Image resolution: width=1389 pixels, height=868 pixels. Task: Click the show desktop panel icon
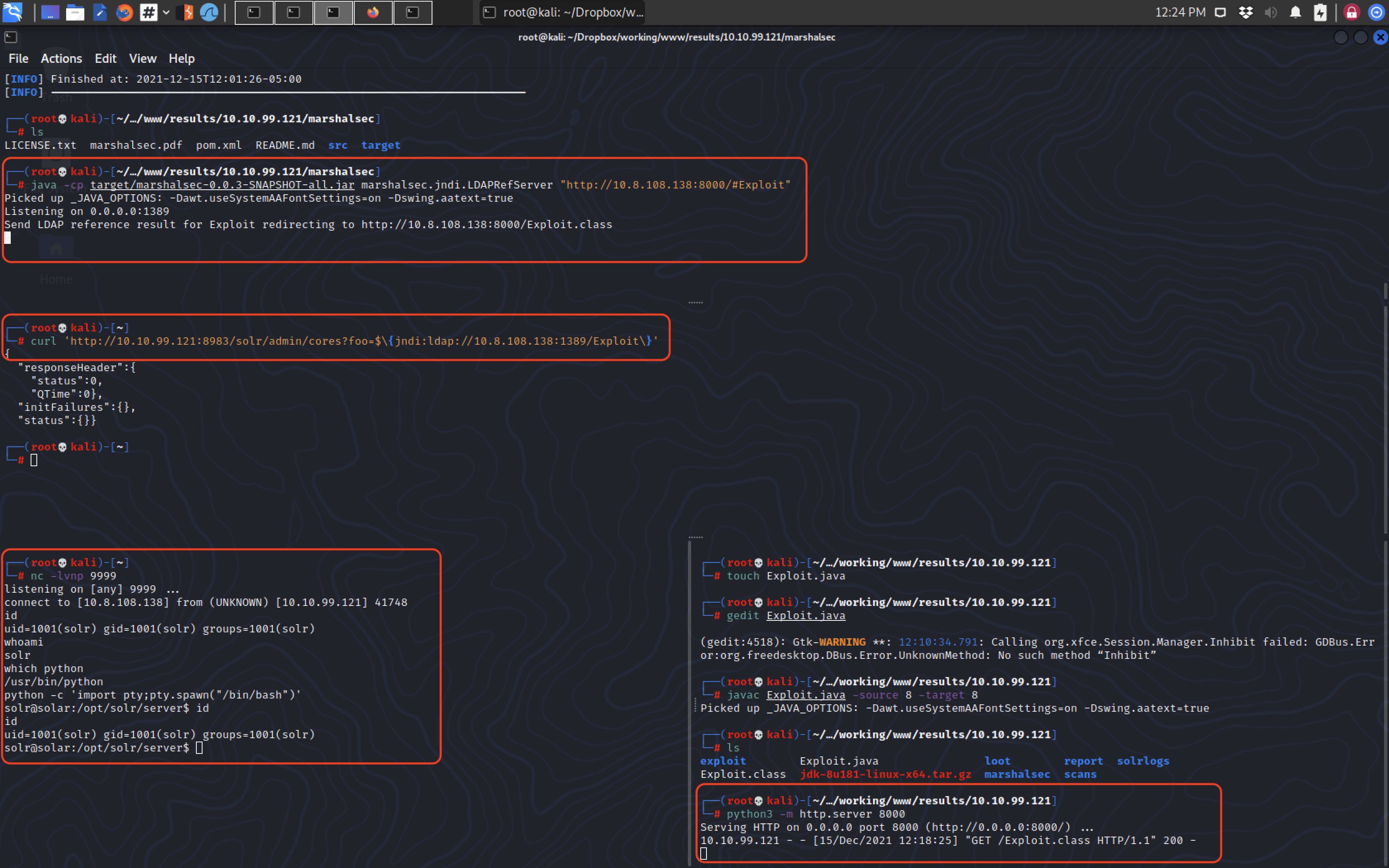50,12
